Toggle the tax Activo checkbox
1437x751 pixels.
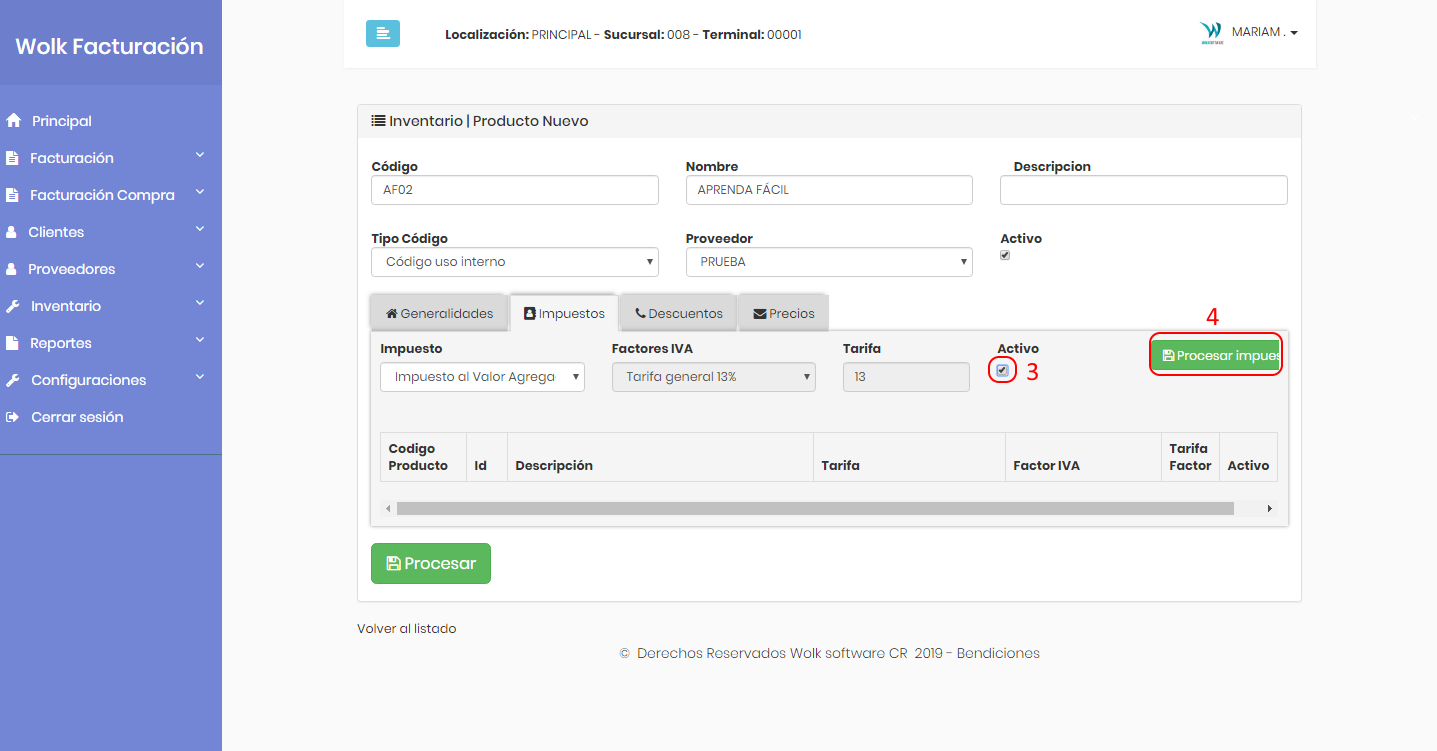pos(1003,370)
